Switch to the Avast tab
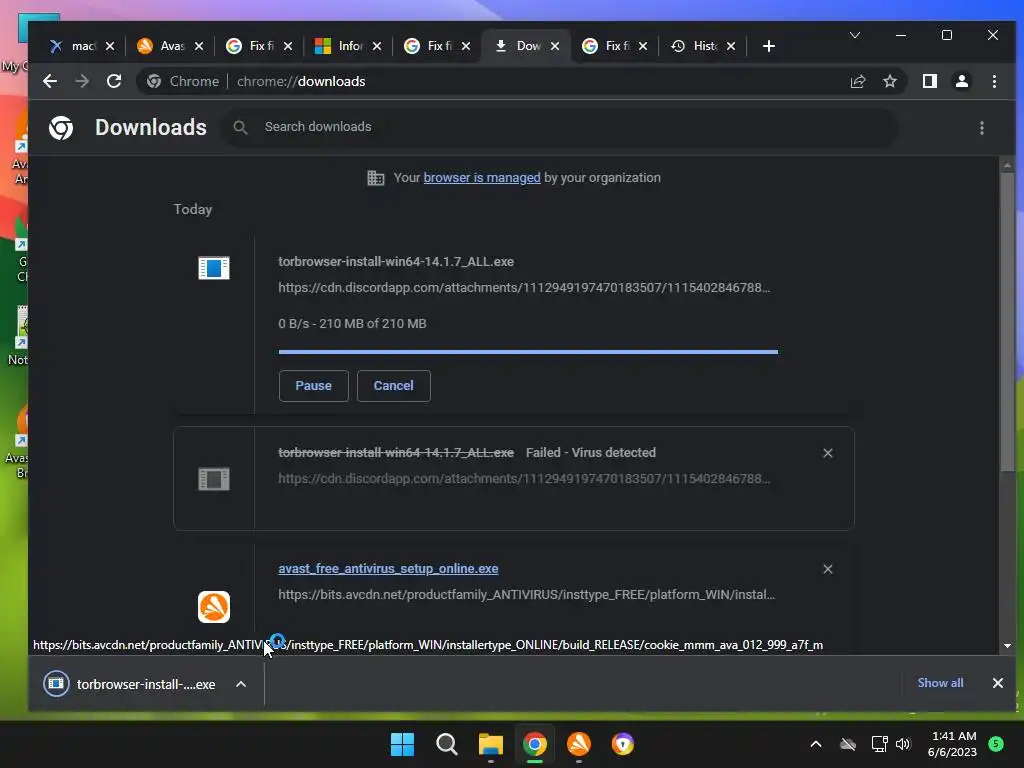This screenshot has width=1024, height=768. tap(171, 46)
